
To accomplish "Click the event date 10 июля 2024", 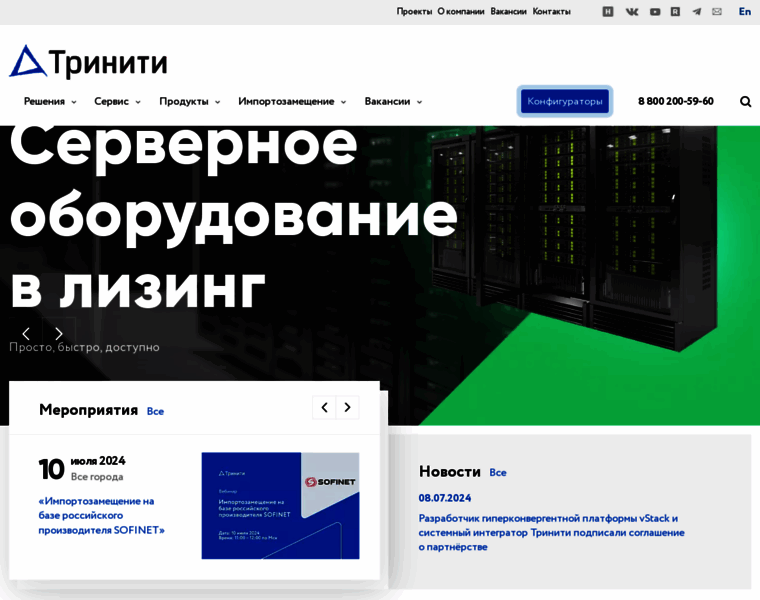I will coord(82,468).
